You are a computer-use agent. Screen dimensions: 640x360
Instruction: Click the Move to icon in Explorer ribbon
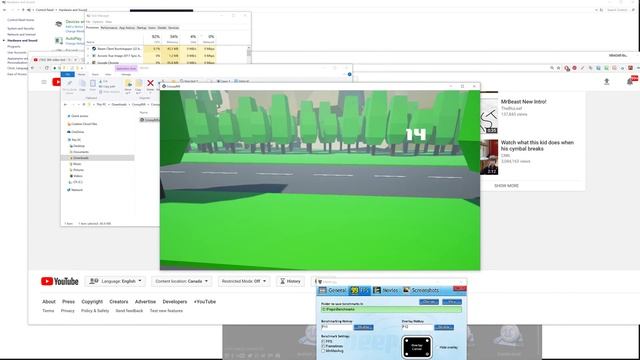coord(128,83)
